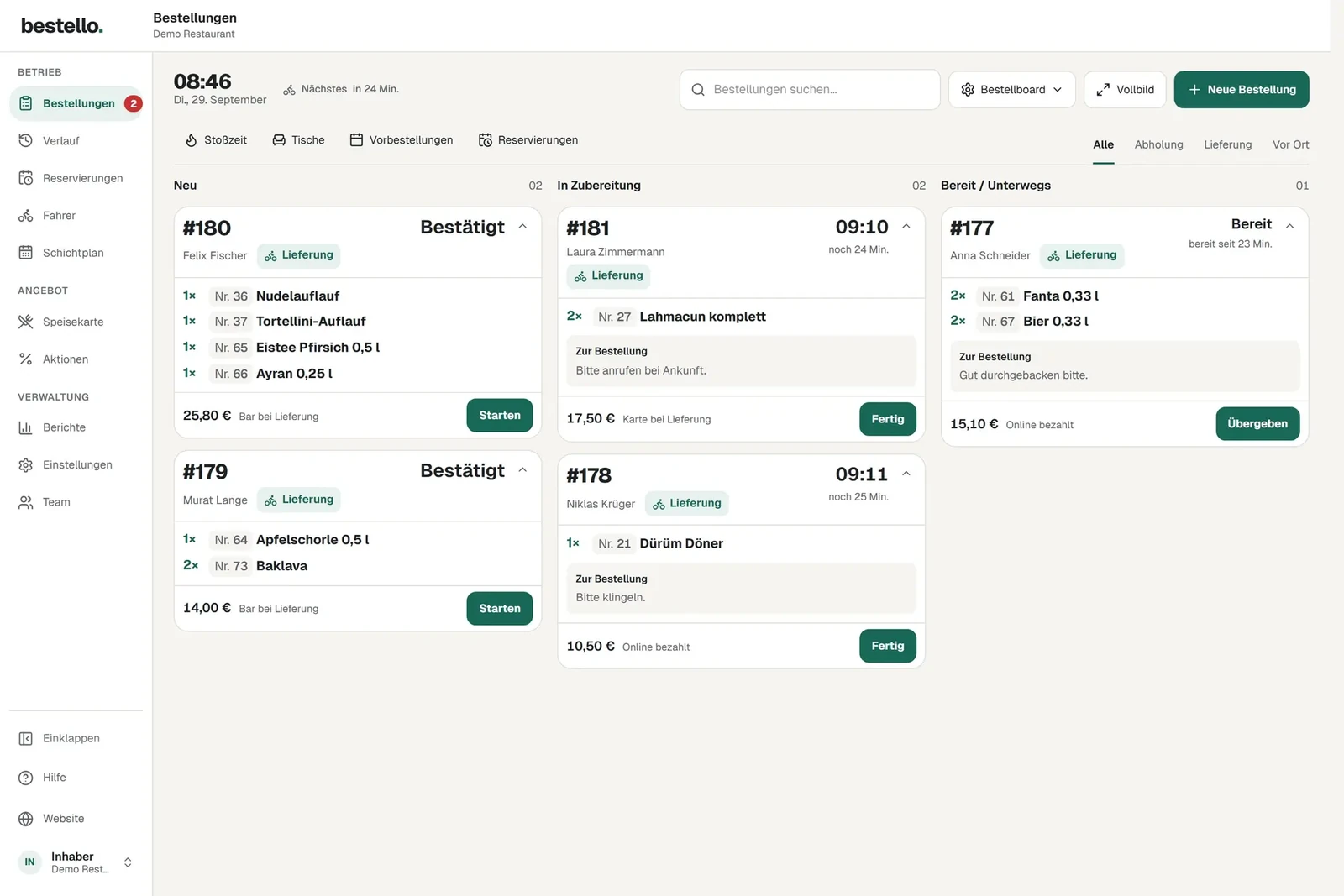Screen dimensions: 1344x896
Task: Open Einstellungen gear icon in sidebar
Action: tap(26, 465)
